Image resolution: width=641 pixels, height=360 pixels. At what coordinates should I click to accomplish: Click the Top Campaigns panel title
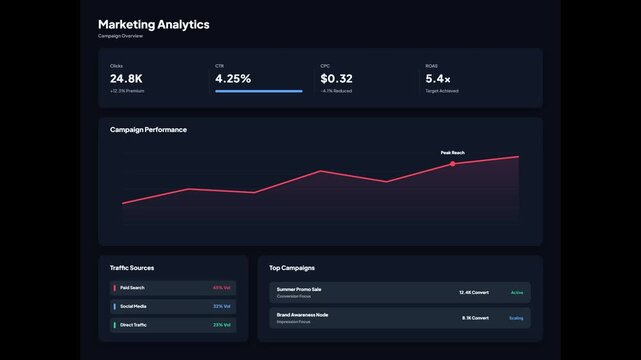click(292, 268)
